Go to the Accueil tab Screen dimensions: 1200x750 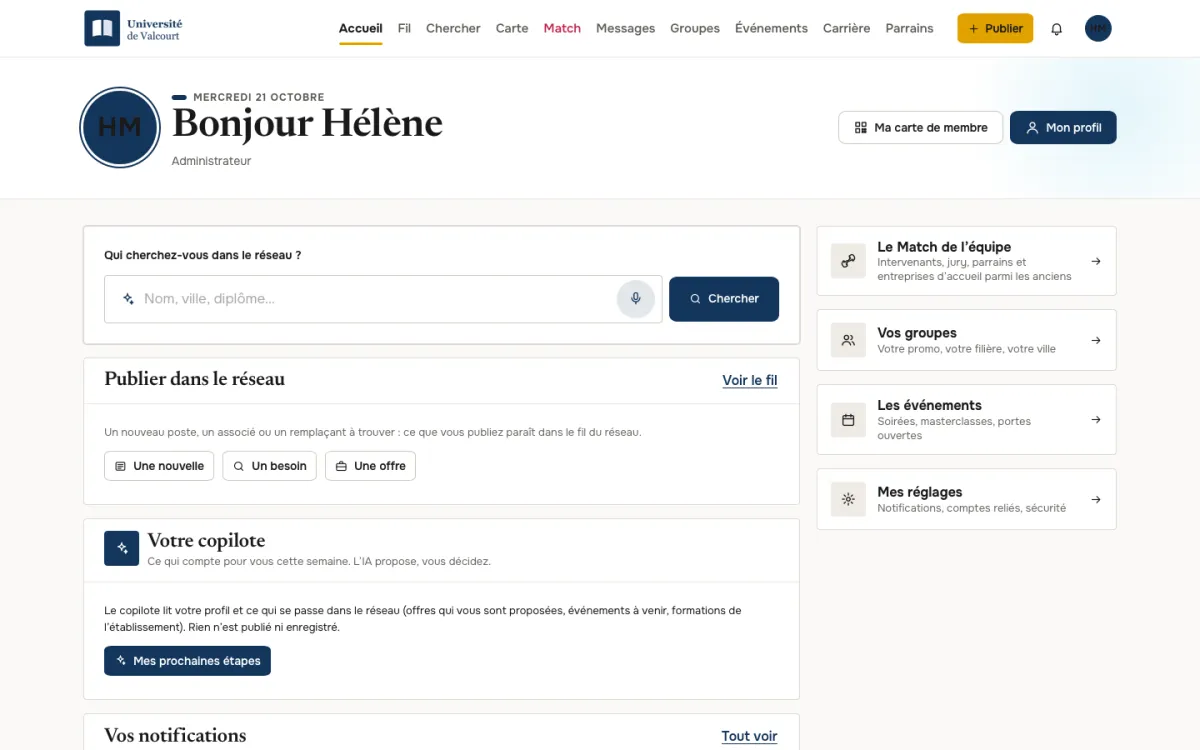coord(361,29)
